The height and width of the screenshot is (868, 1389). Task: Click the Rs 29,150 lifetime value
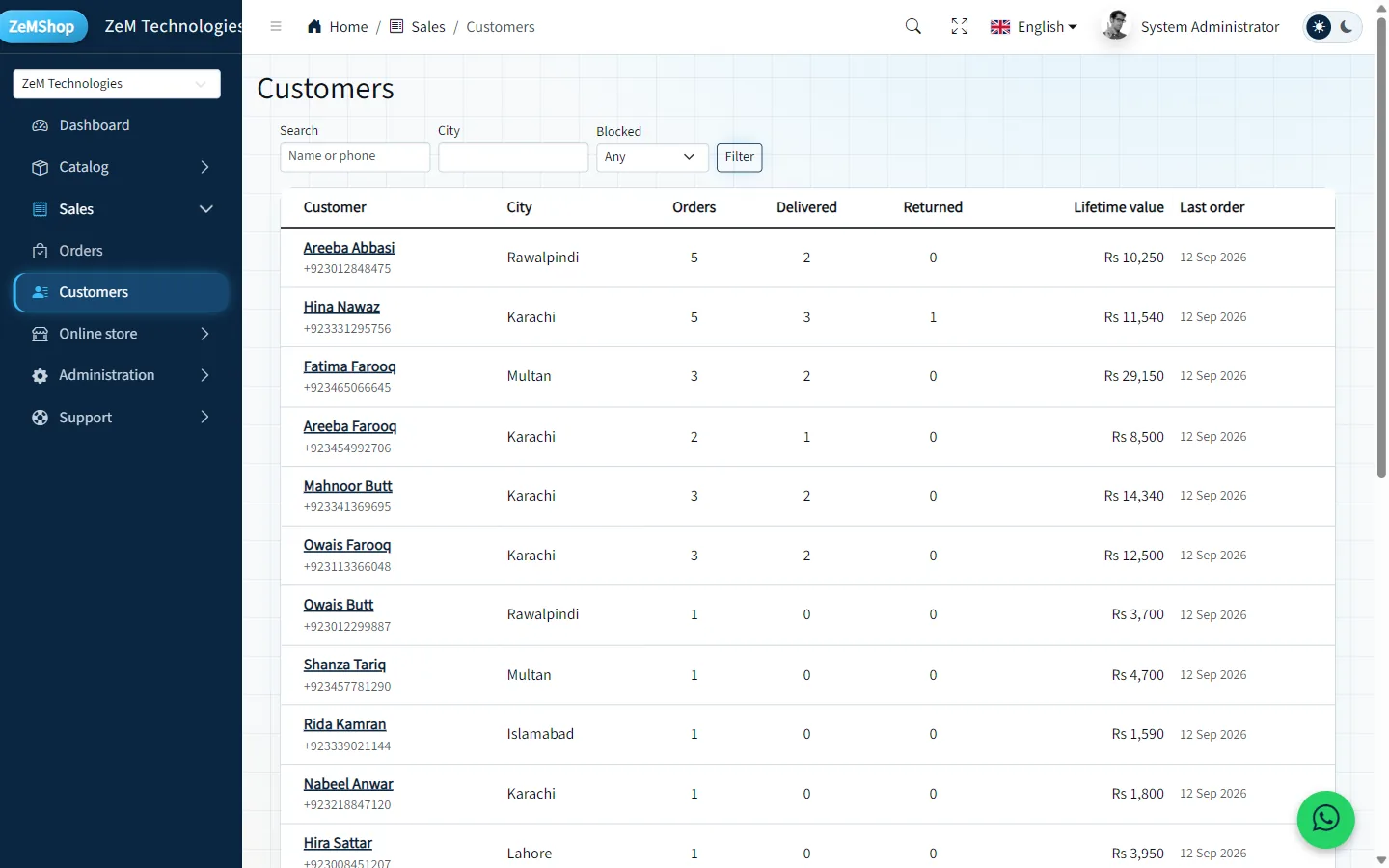click(x=1134, y=376)
